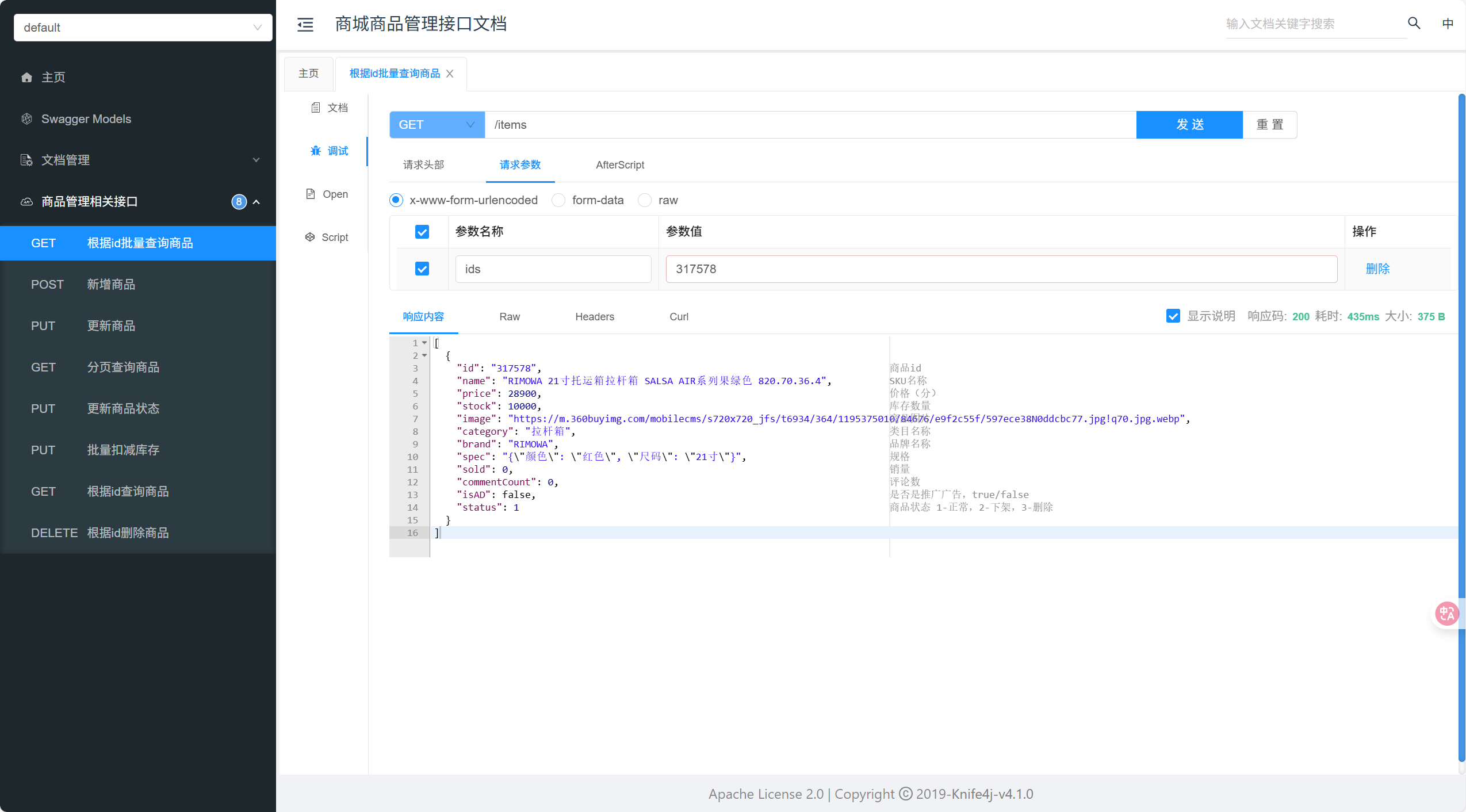Click the ids parameter value field
This screenshot has height=812, width=1466.
point(1001,269)
